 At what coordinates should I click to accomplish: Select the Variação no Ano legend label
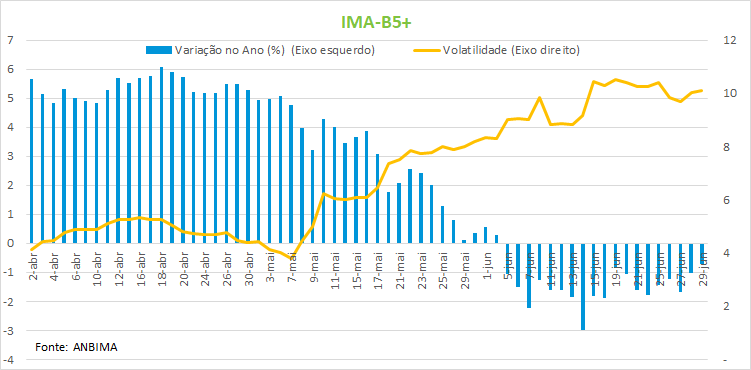tap(275, 50)
